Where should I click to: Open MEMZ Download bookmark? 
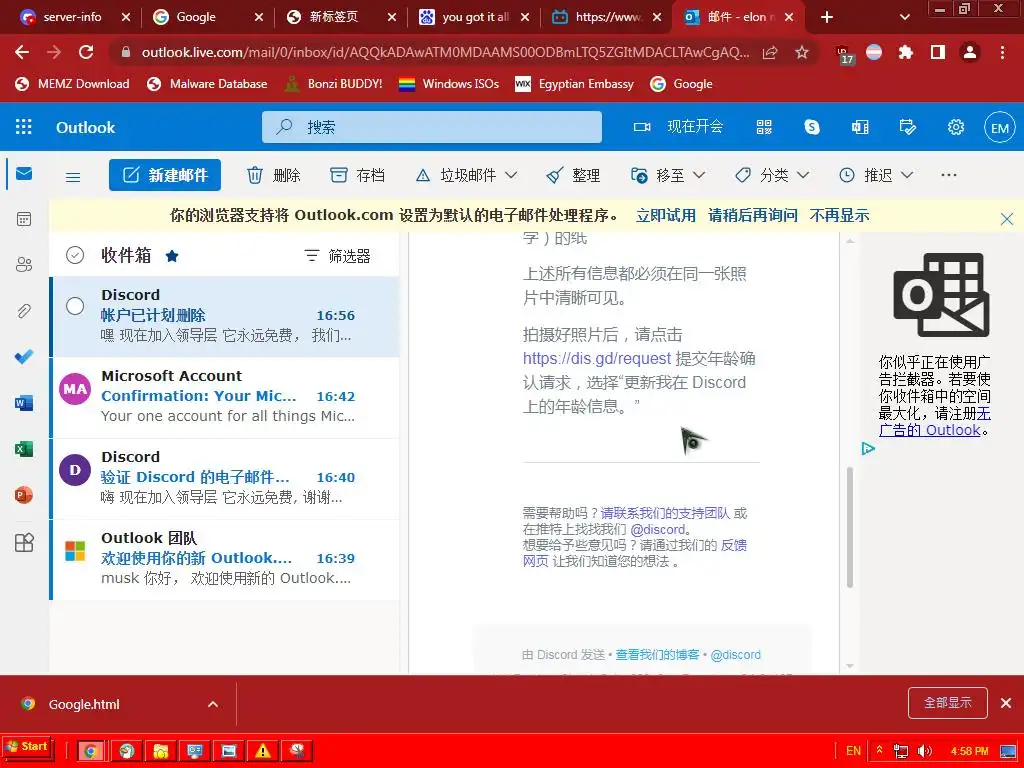click(72, 84)
